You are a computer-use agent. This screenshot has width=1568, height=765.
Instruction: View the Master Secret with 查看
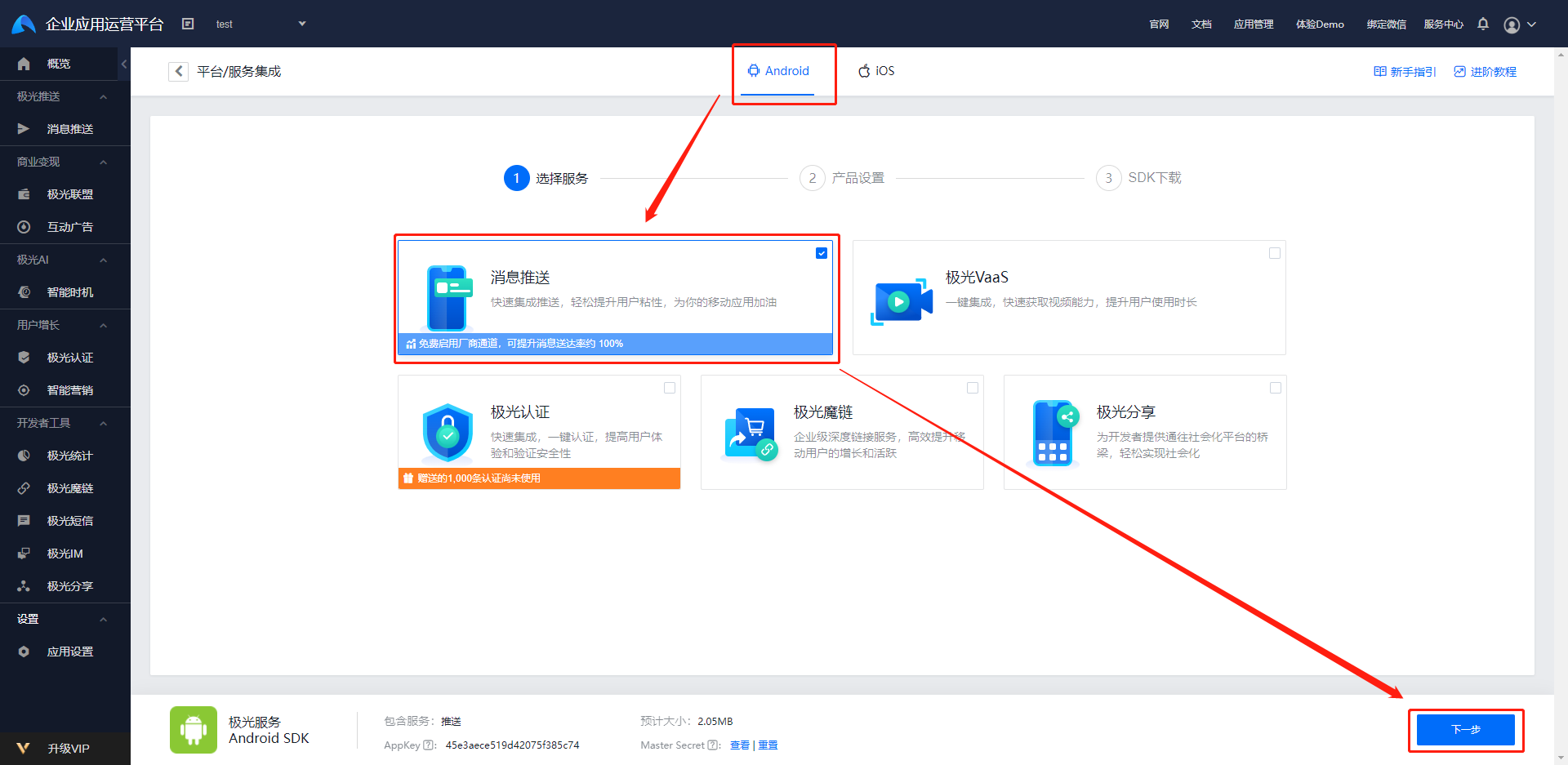(740, 745)
